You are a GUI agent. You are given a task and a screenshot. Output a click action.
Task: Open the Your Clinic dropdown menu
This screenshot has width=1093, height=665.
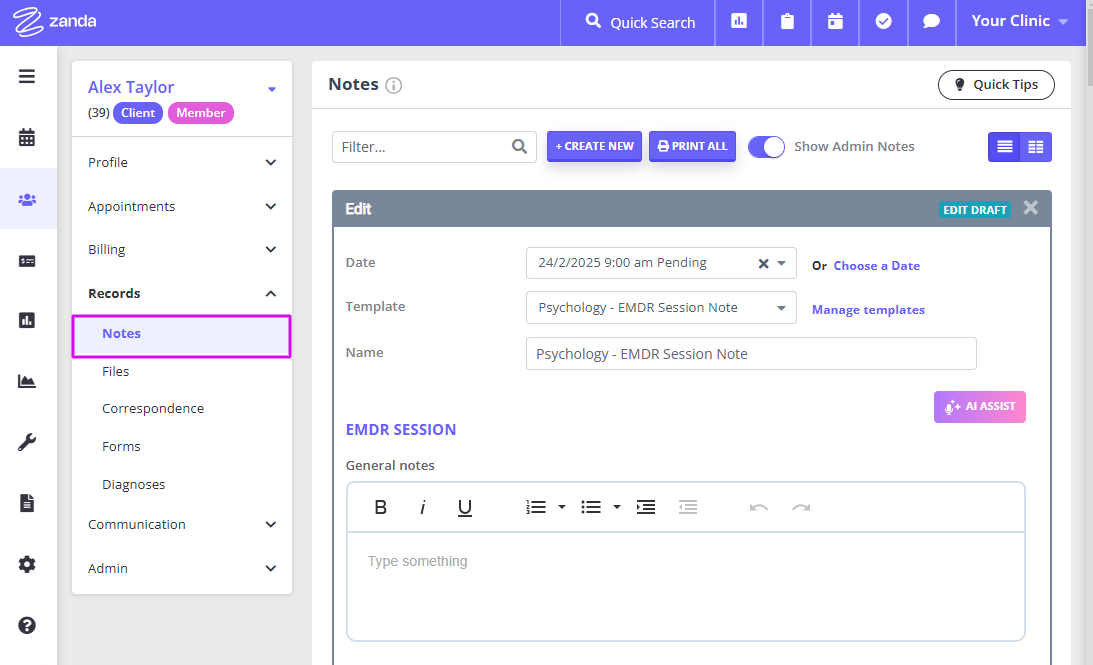pyautogui.click(x=1019, y=22)
